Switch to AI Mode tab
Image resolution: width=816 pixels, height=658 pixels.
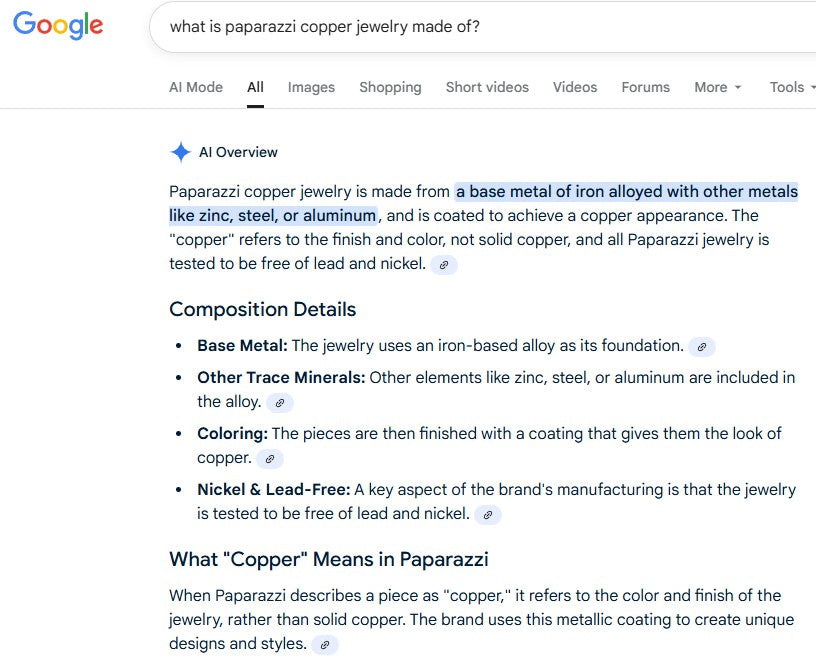click(x=196, y=87)
